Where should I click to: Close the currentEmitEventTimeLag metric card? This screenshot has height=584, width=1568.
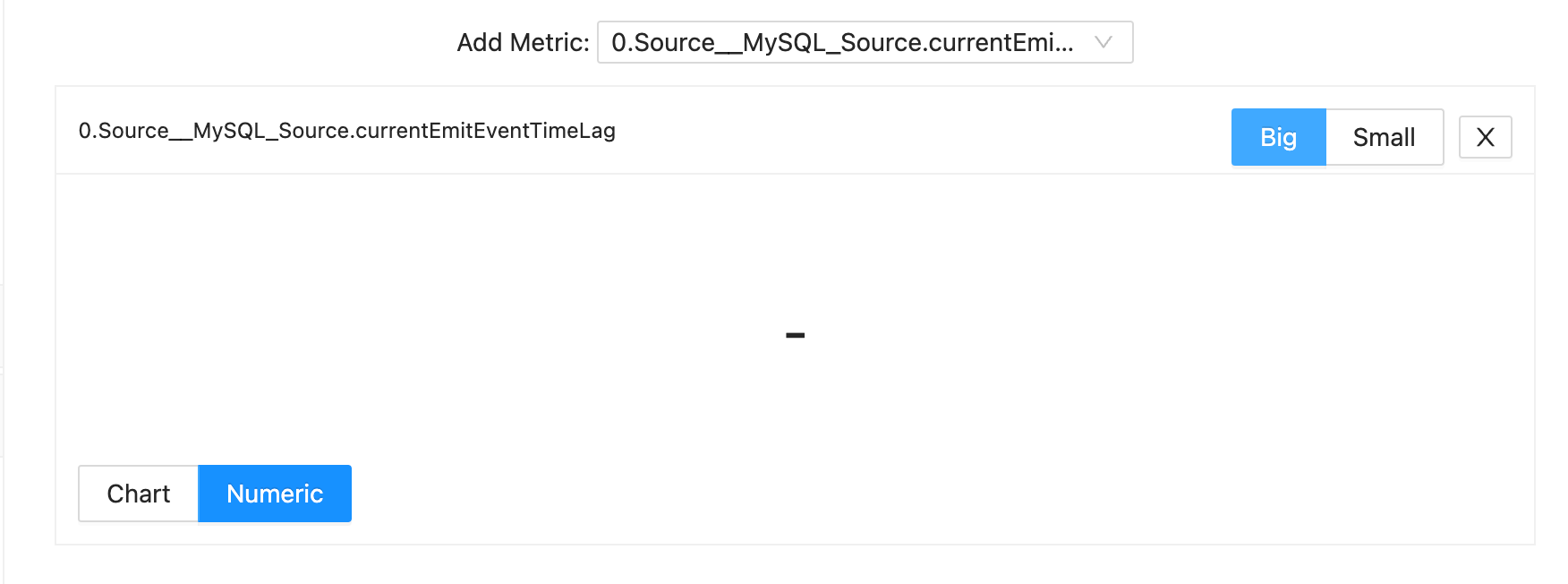pyautogui.click(x=1485, y=137)
